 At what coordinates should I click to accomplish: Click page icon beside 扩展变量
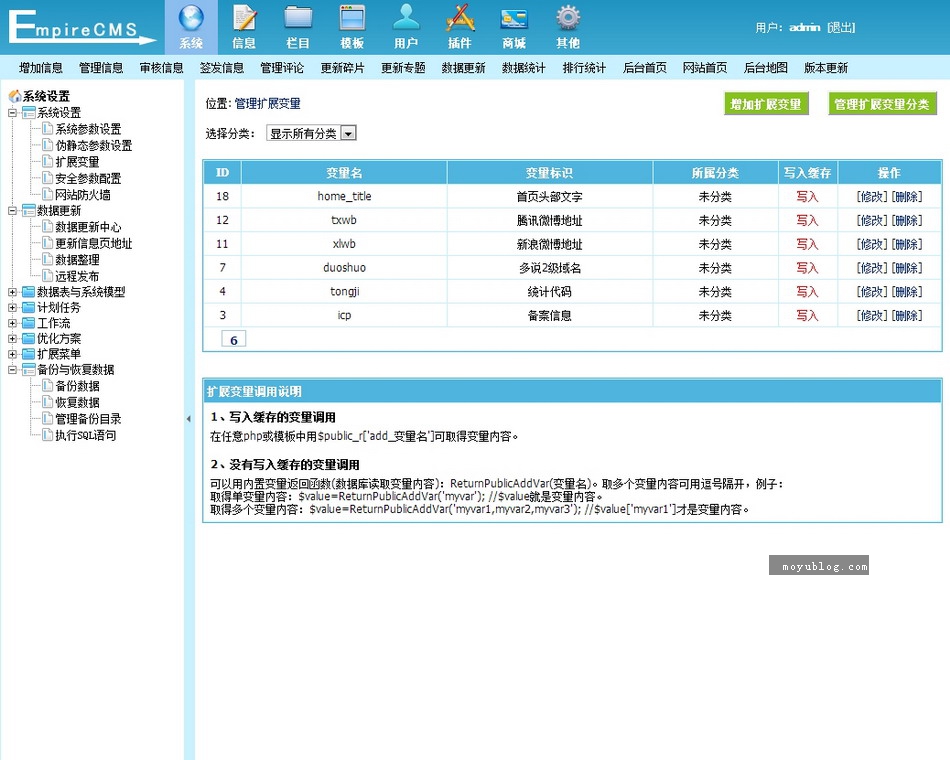(x=47, y=161)
